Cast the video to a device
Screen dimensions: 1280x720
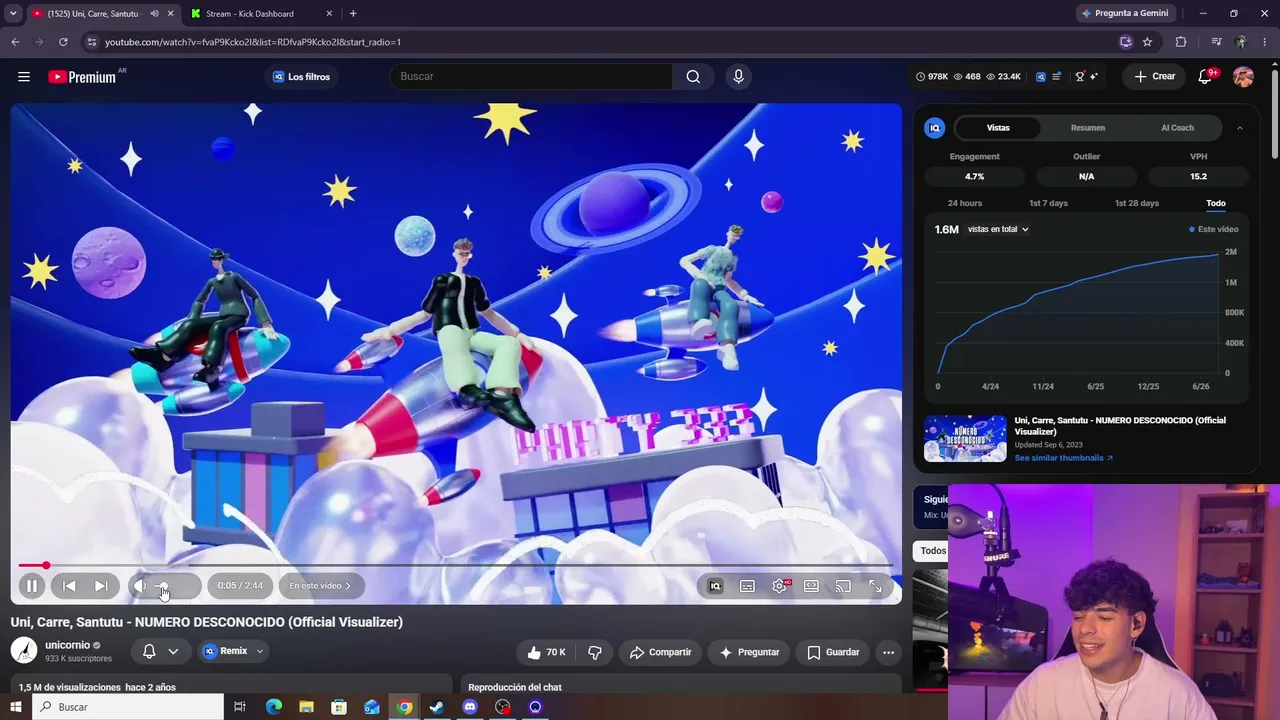tap(843, 586)
